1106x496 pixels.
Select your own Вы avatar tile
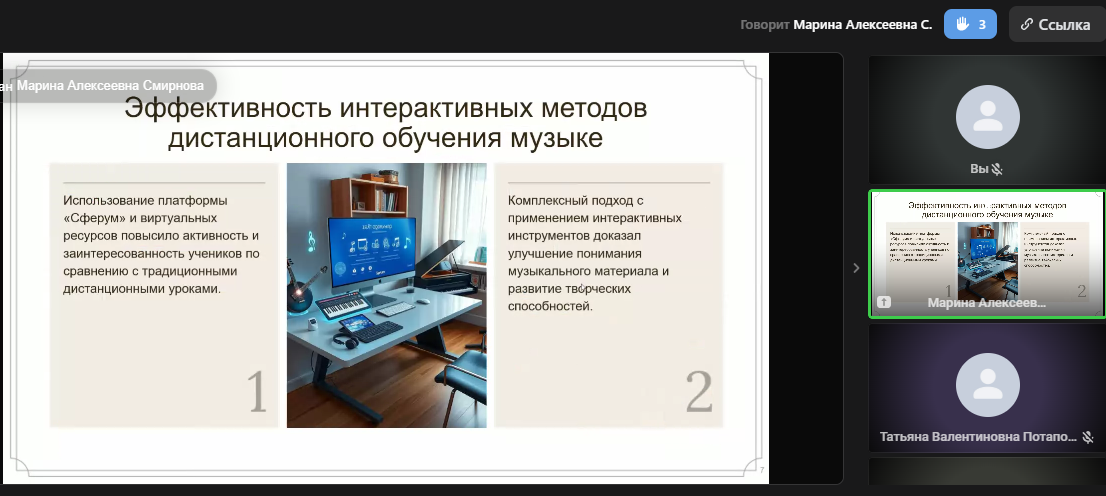coord(986,117)
